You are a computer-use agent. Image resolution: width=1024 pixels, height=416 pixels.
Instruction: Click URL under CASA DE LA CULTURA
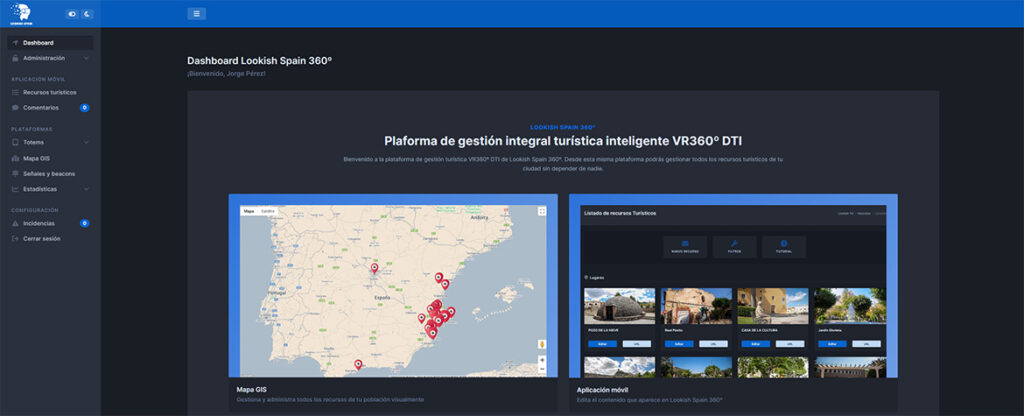pos(790,344)
